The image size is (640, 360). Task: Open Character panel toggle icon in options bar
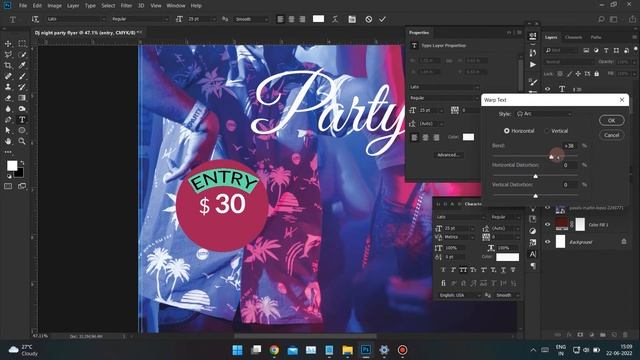(x=352, y=19)
